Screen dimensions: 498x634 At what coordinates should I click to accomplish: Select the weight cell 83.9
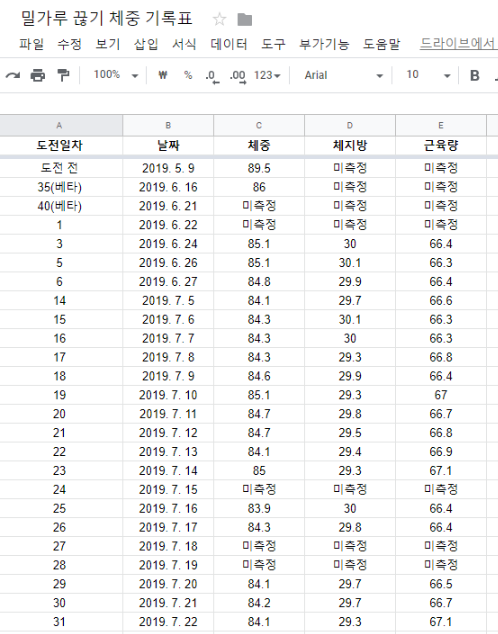tap(259, 509)
